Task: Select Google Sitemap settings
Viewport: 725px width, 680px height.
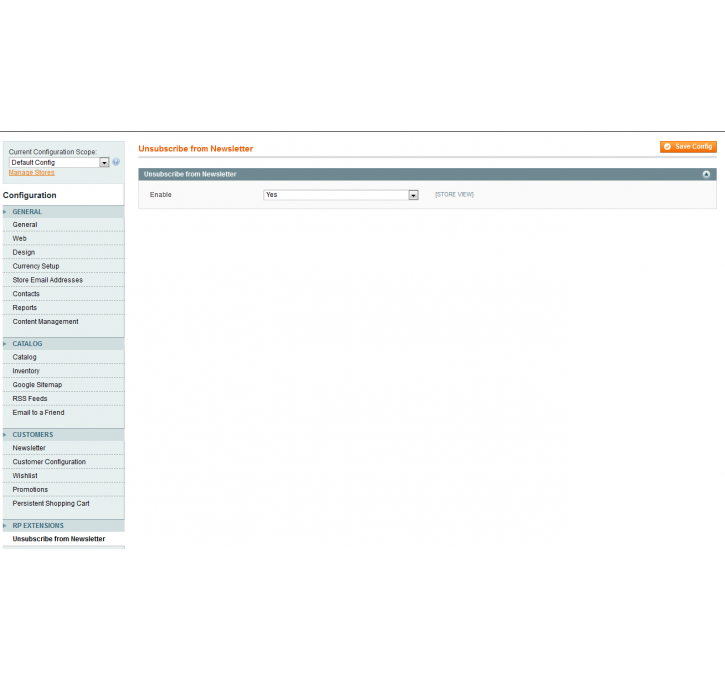Action: (37, 385)
